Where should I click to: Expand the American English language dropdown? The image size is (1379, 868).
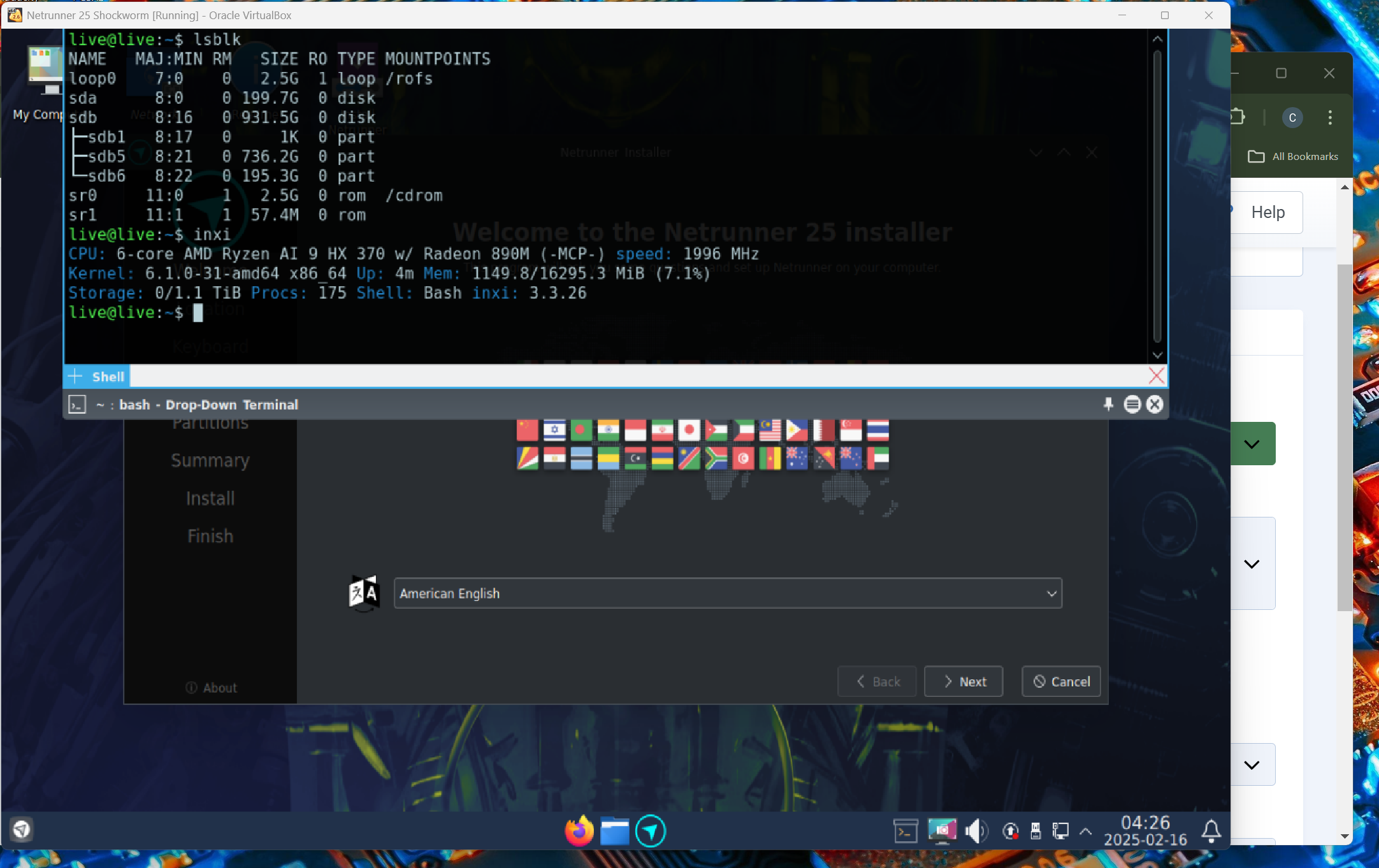point(727,593)
